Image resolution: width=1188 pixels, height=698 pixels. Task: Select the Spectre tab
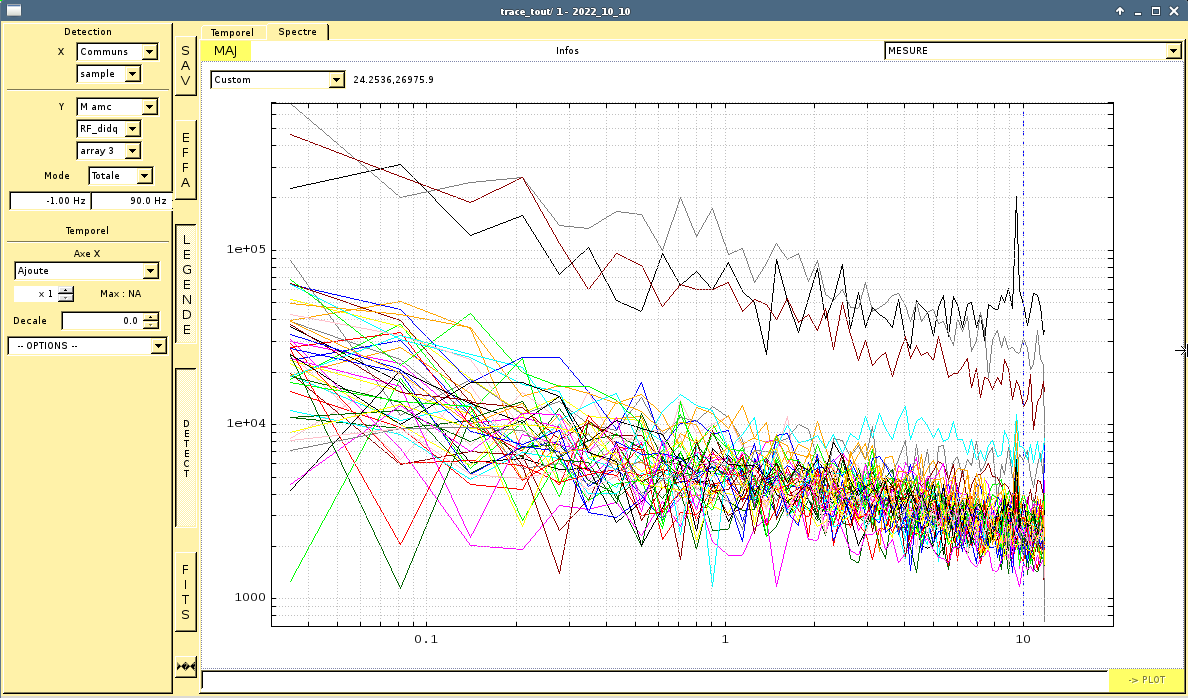point(297,32)
